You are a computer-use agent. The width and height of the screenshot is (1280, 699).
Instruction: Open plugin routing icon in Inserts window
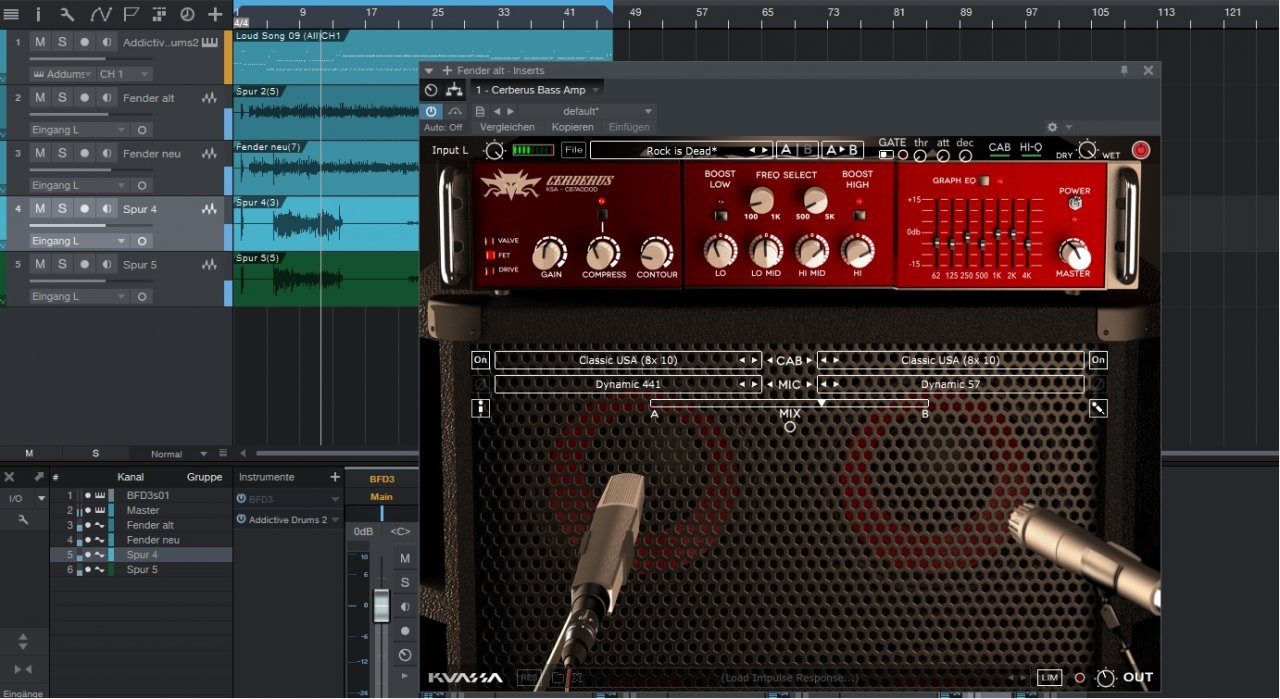[454, 90]
